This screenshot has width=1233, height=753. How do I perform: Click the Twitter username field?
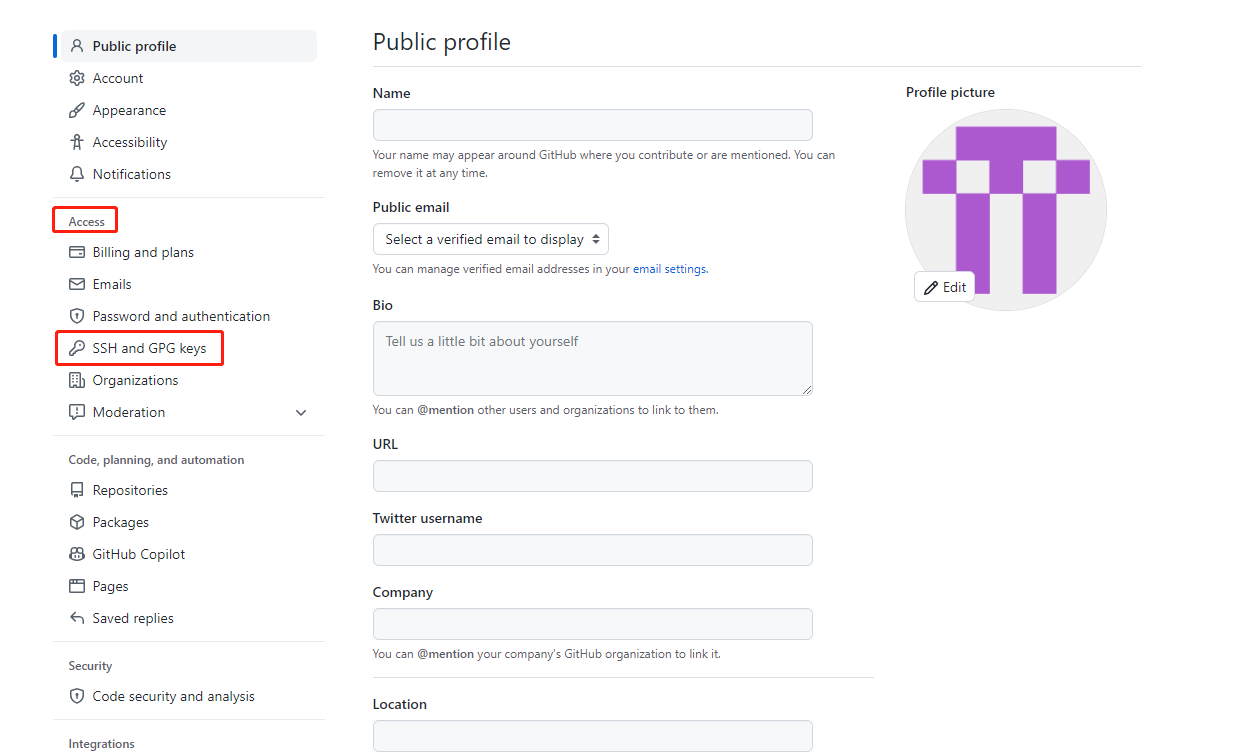coord(593,550)
